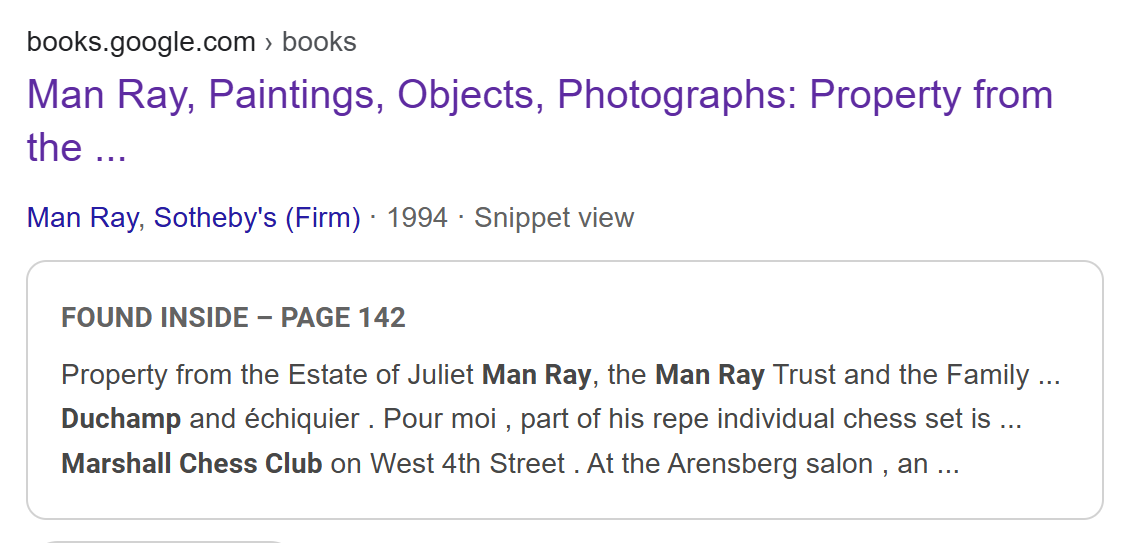Screen dimensions: 1147x543
Task: Click bold "Man Ray" after the word Juliet
Action: click(x=537, y=375)
